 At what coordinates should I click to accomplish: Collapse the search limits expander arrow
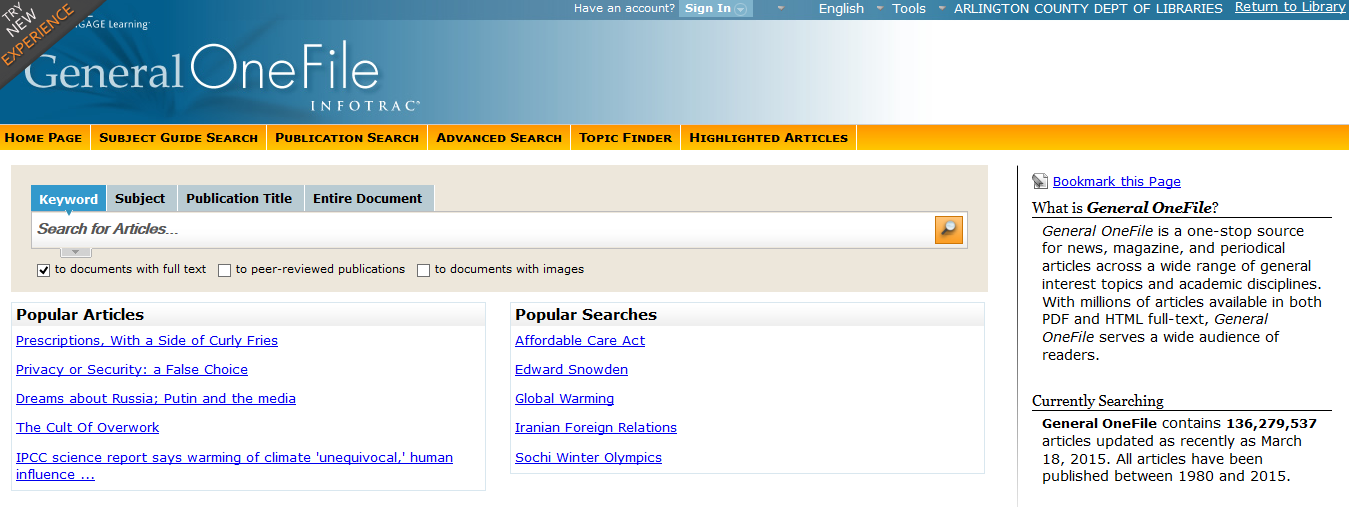tap(75, 251)
